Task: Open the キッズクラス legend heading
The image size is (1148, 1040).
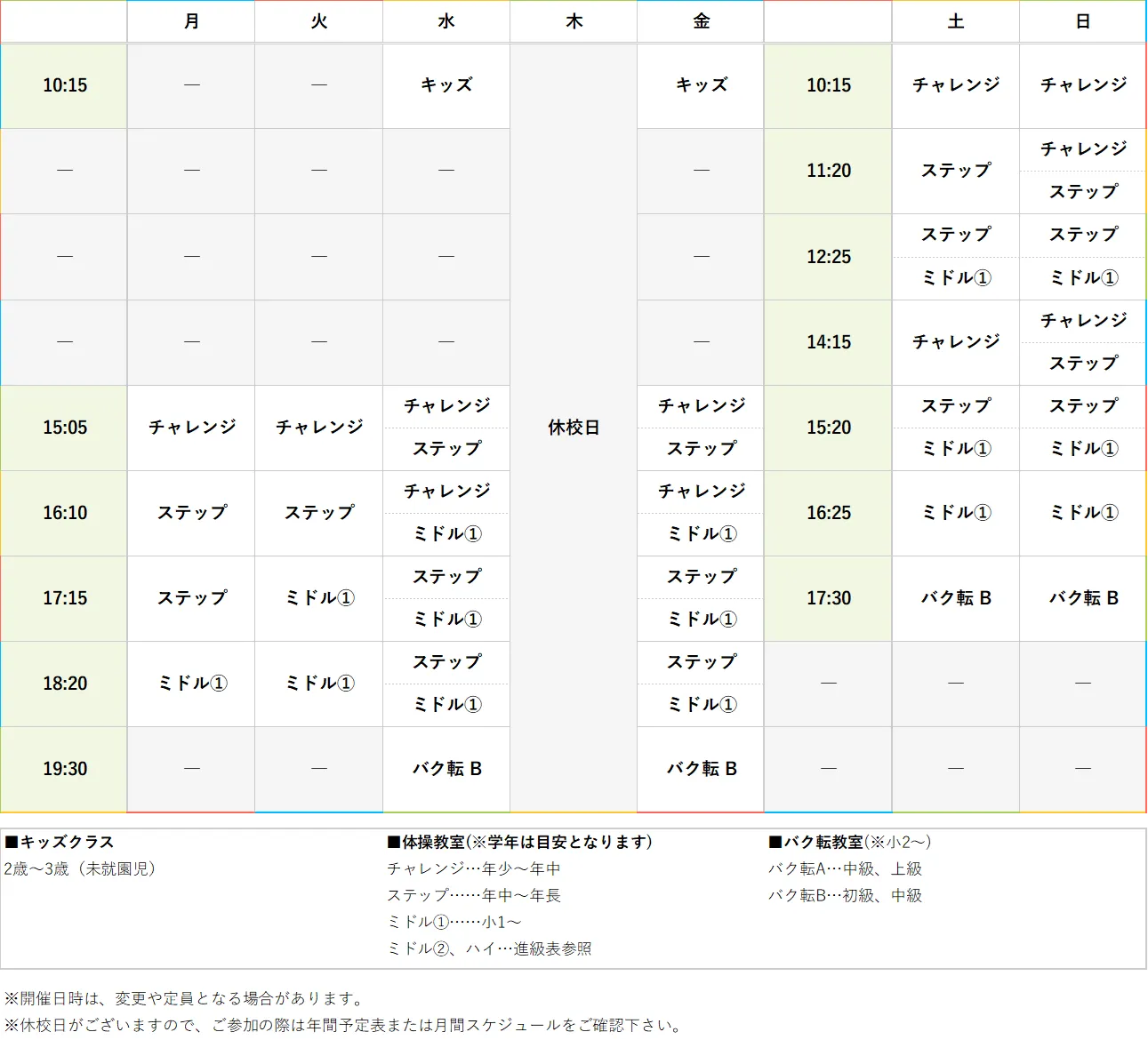Action: point(62,842)
